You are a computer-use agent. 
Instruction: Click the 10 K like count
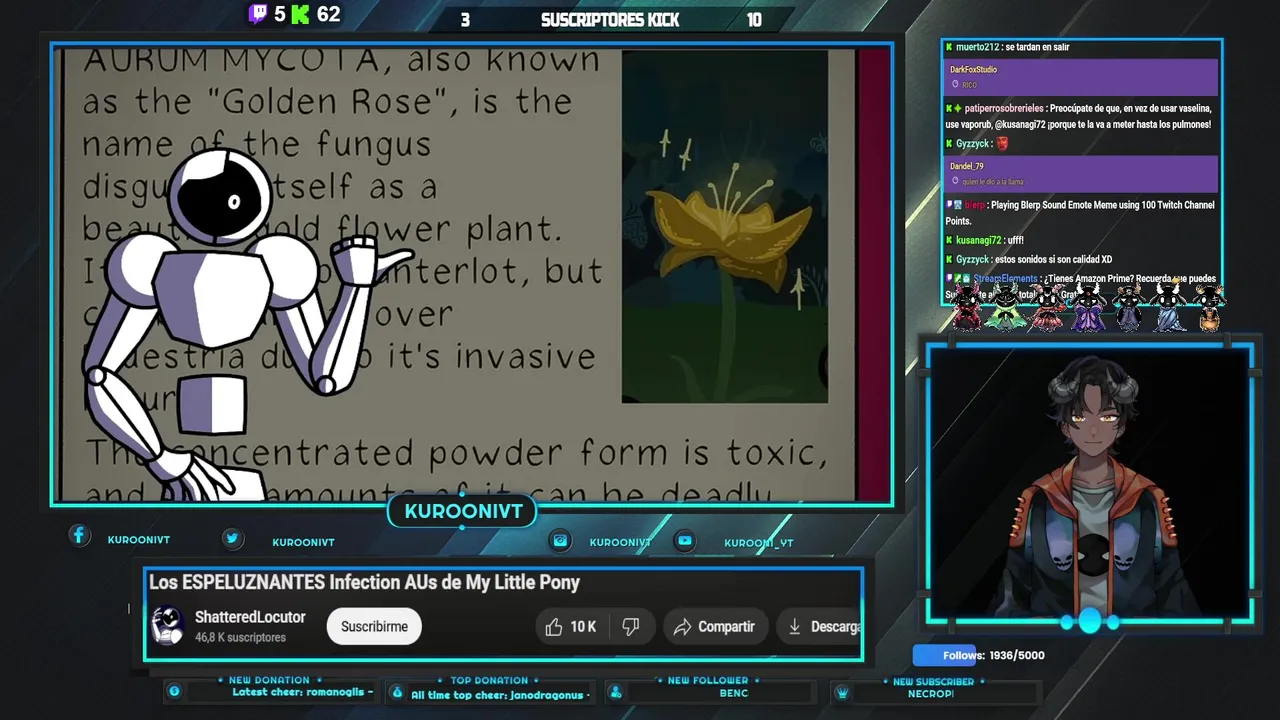(583, 627)
